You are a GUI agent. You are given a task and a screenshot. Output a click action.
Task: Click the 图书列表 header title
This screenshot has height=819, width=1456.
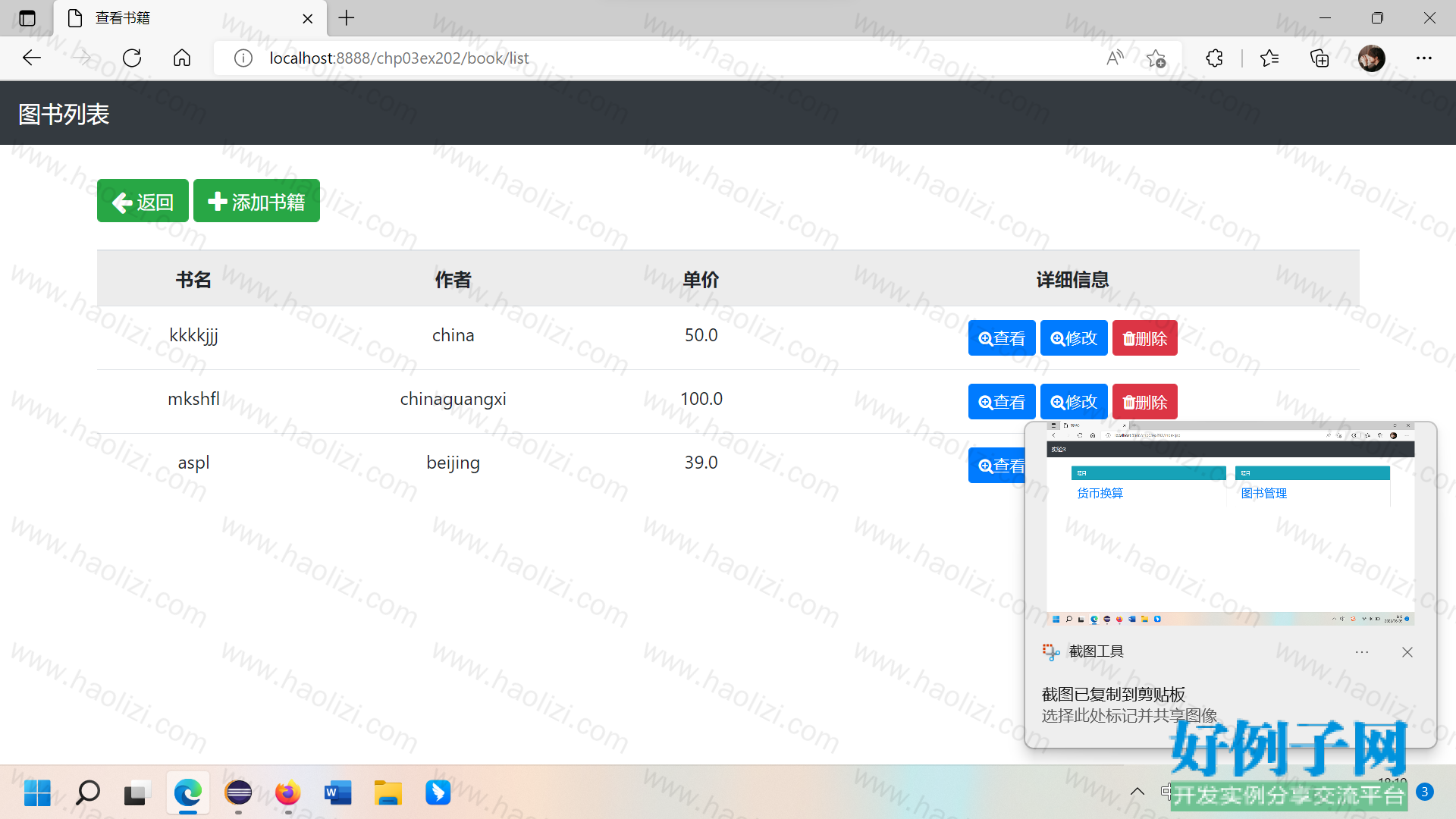tap(64, 114)
